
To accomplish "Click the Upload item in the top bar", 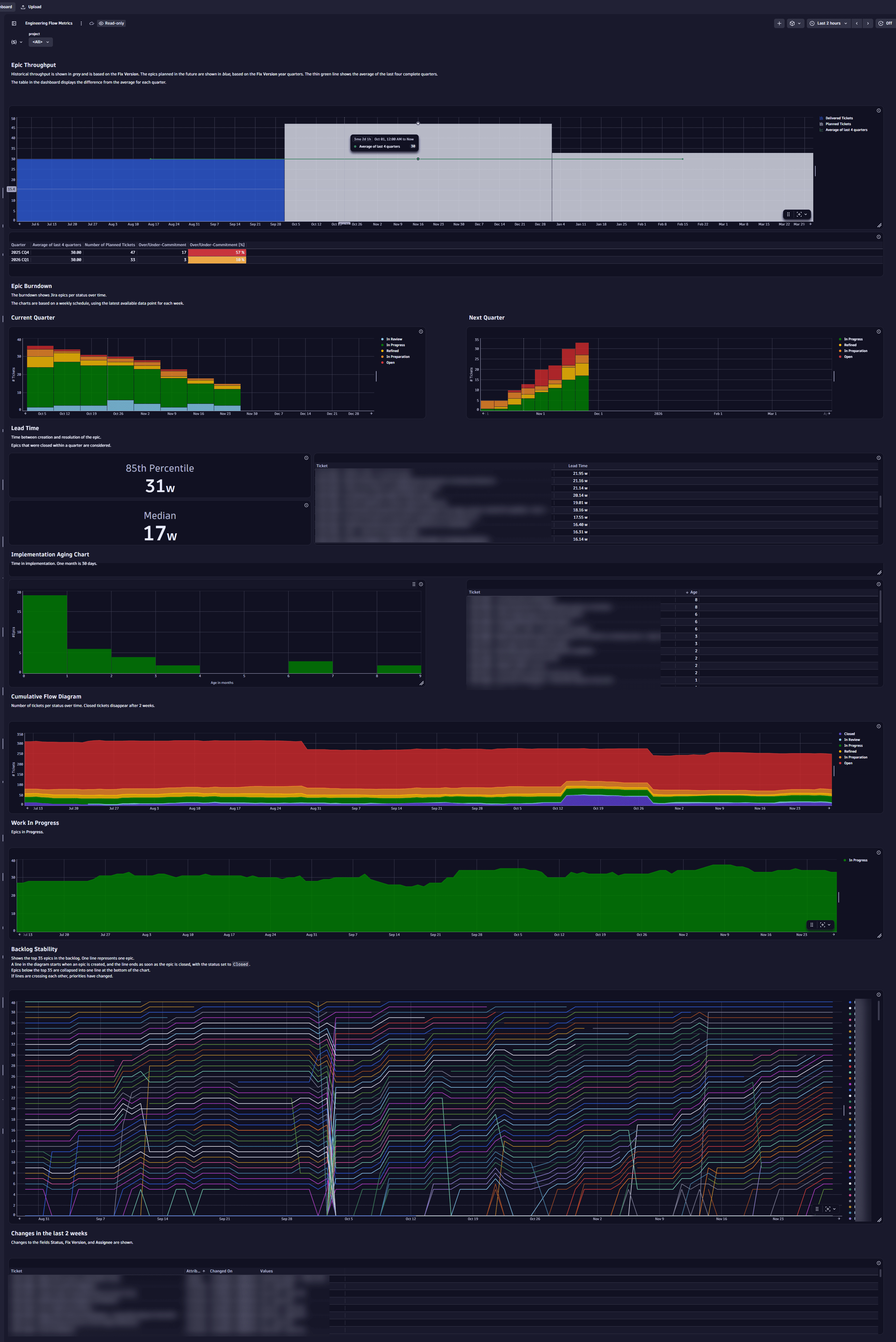I will point(31,6).
